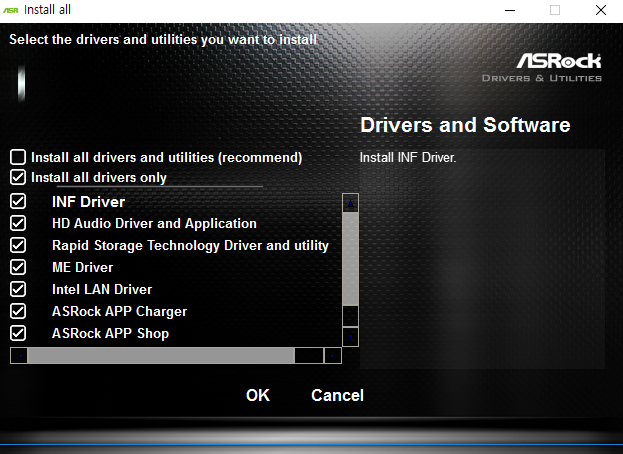This screenshot has height=454, width=623.
Task: Uncheck Install all drivers only
Action: coord(18,177)
